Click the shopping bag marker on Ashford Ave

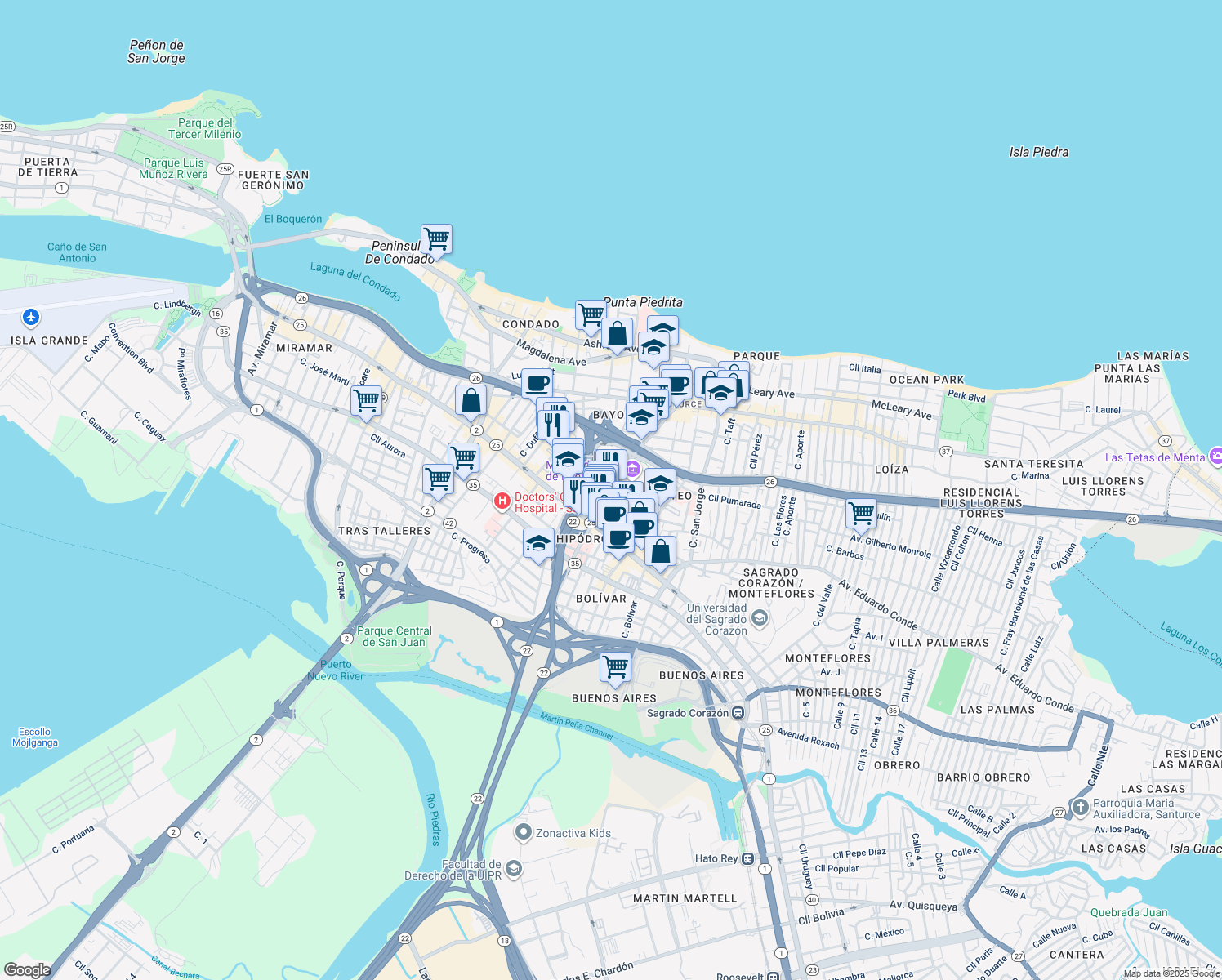[x=618, y=334]
